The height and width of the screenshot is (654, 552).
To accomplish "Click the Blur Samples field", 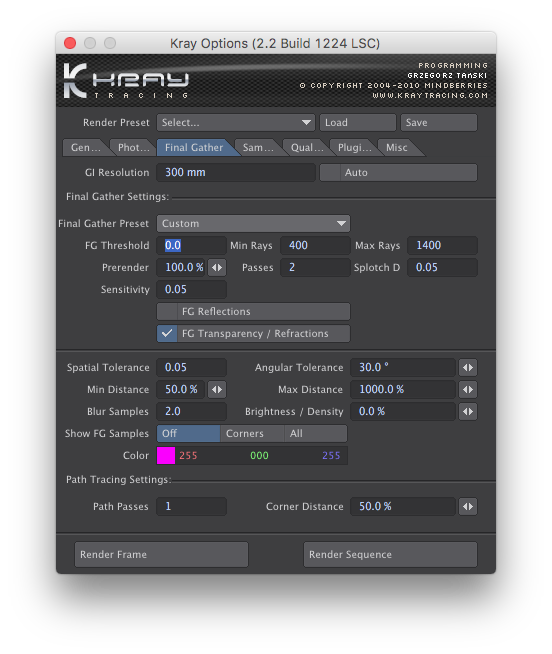I will [191, 412].
